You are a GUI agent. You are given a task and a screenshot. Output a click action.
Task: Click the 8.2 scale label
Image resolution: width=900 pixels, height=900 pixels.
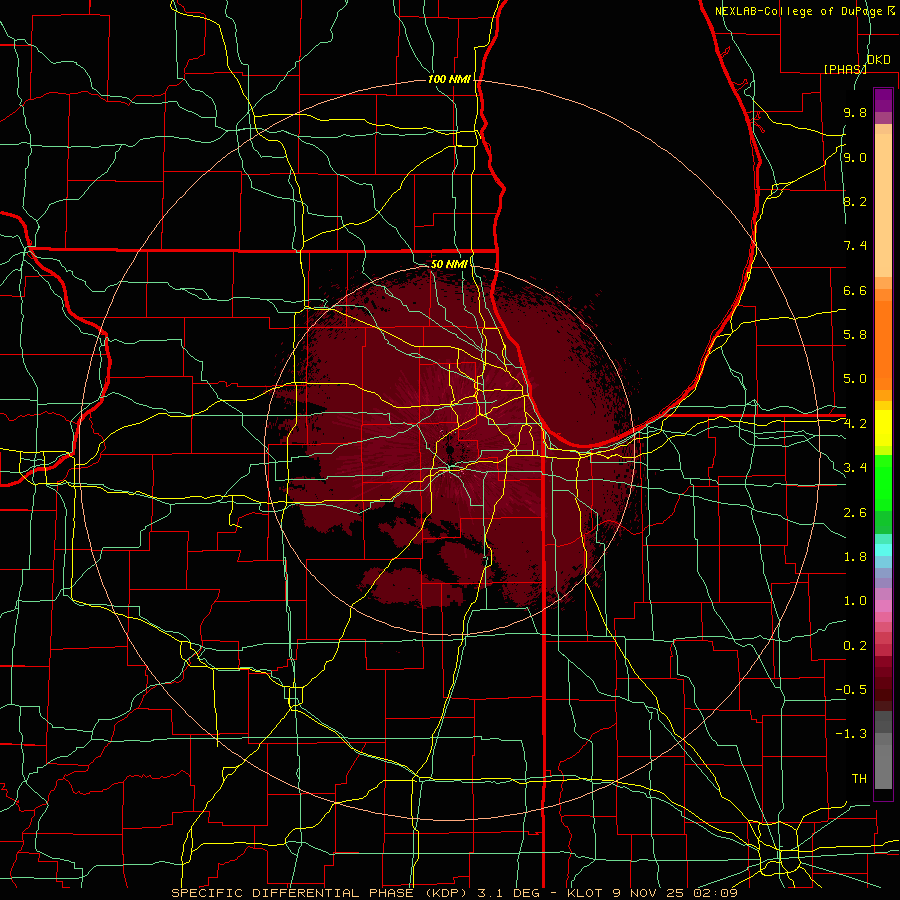pos(855,201)
